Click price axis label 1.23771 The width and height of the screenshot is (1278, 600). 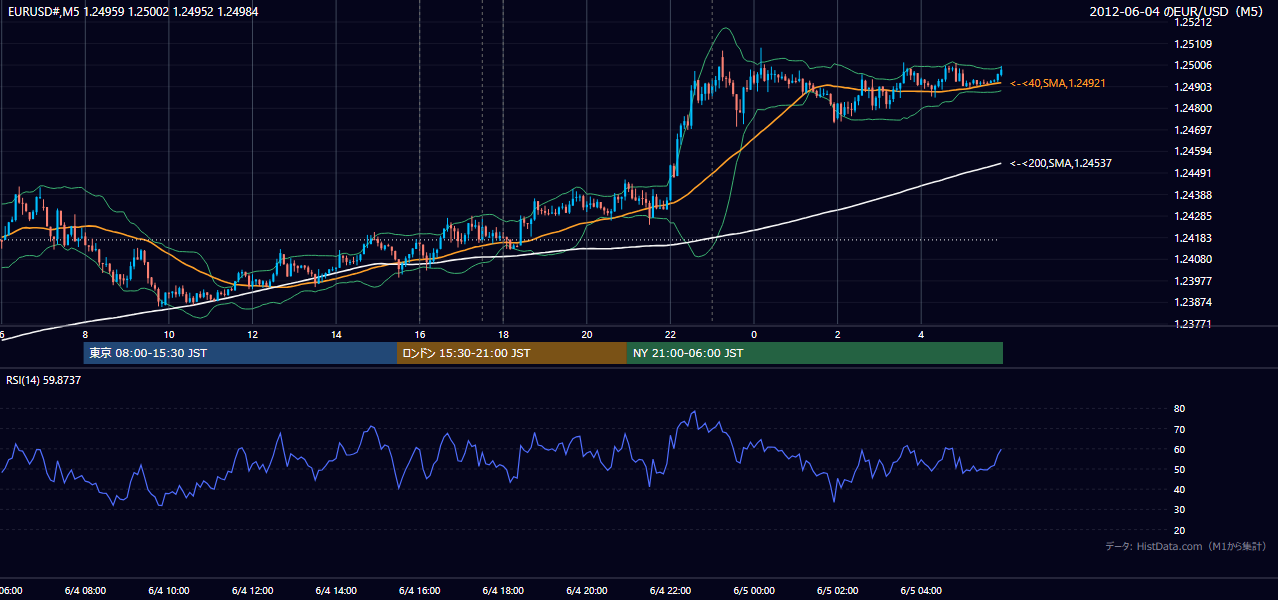tap(1193, 324)
